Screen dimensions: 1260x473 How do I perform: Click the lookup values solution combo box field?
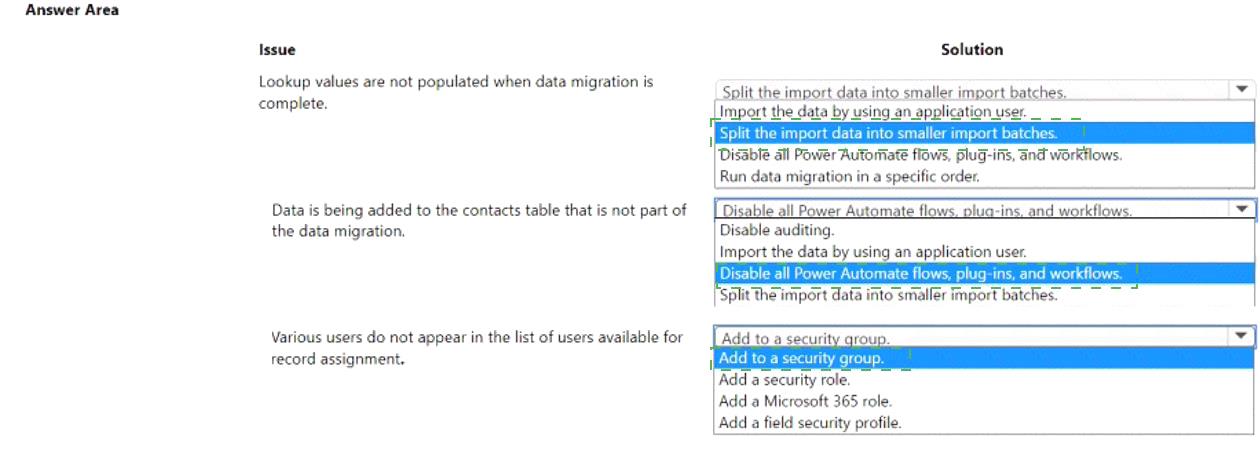click(x=970, y=91)
